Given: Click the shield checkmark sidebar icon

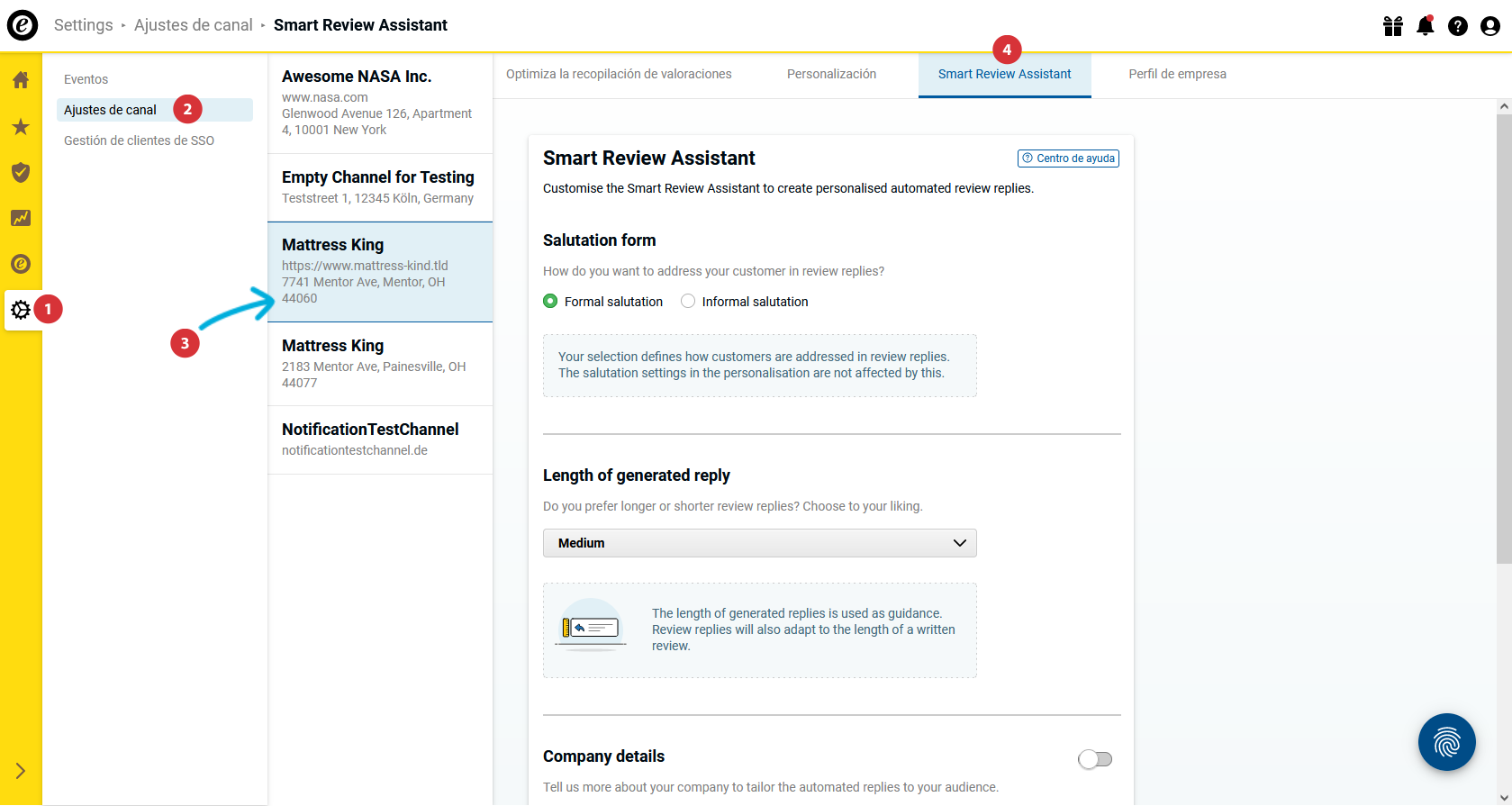Looking at the screenshot, I should [21, 172].
